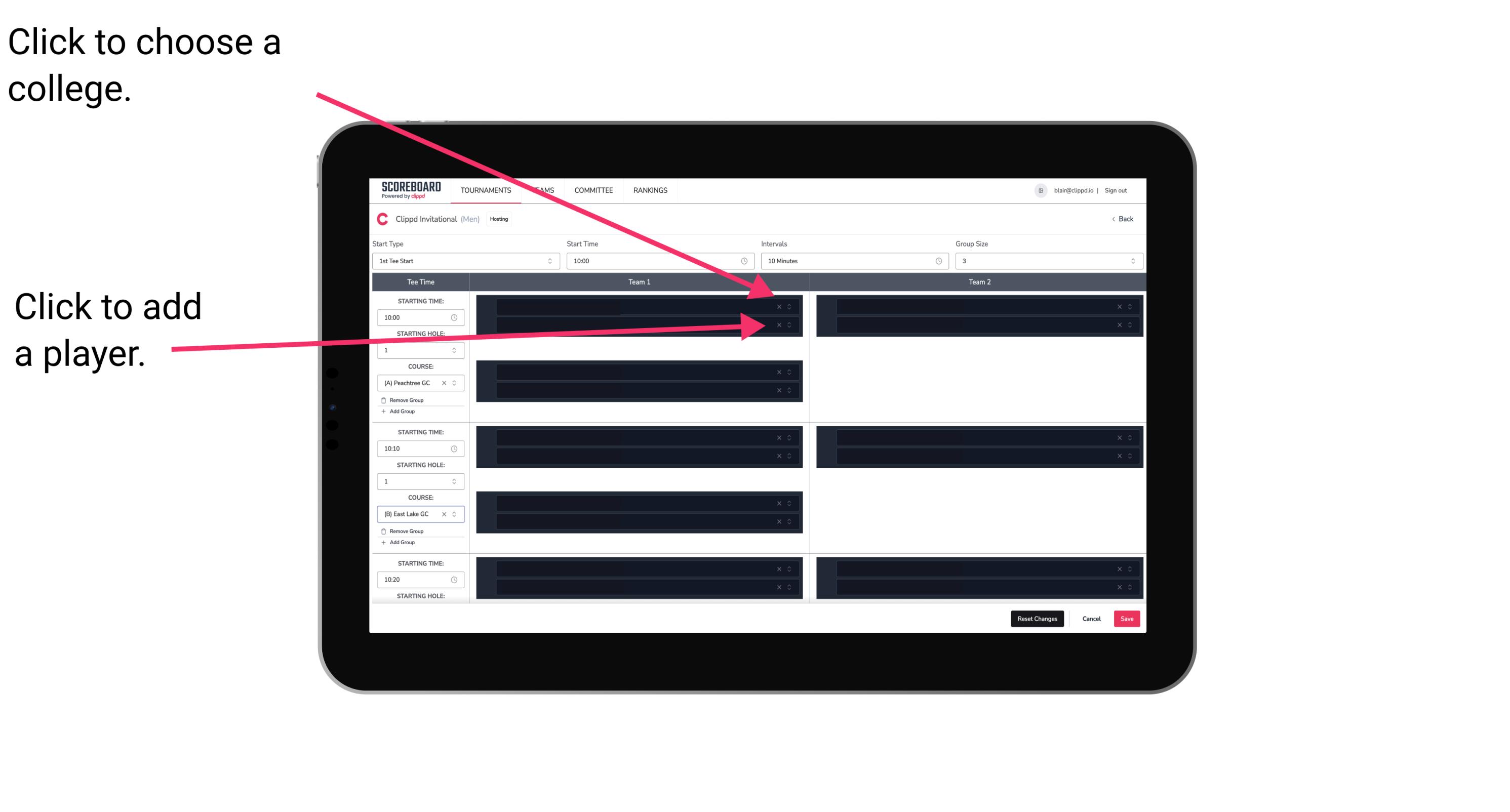1510x812 pixels.
Task: Click the X icon on Course Peachtree GC
Action: 443,383
